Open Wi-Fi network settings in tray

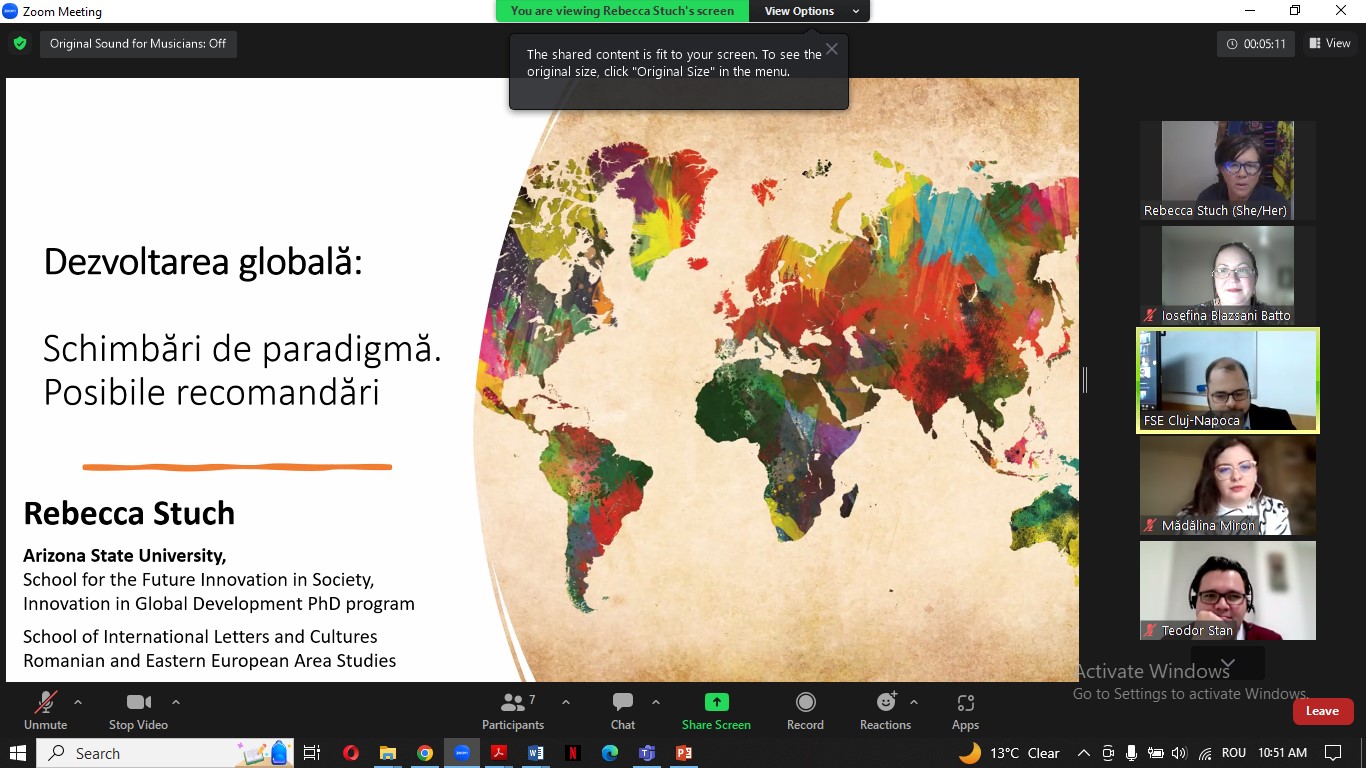(x=1204, y=753)
